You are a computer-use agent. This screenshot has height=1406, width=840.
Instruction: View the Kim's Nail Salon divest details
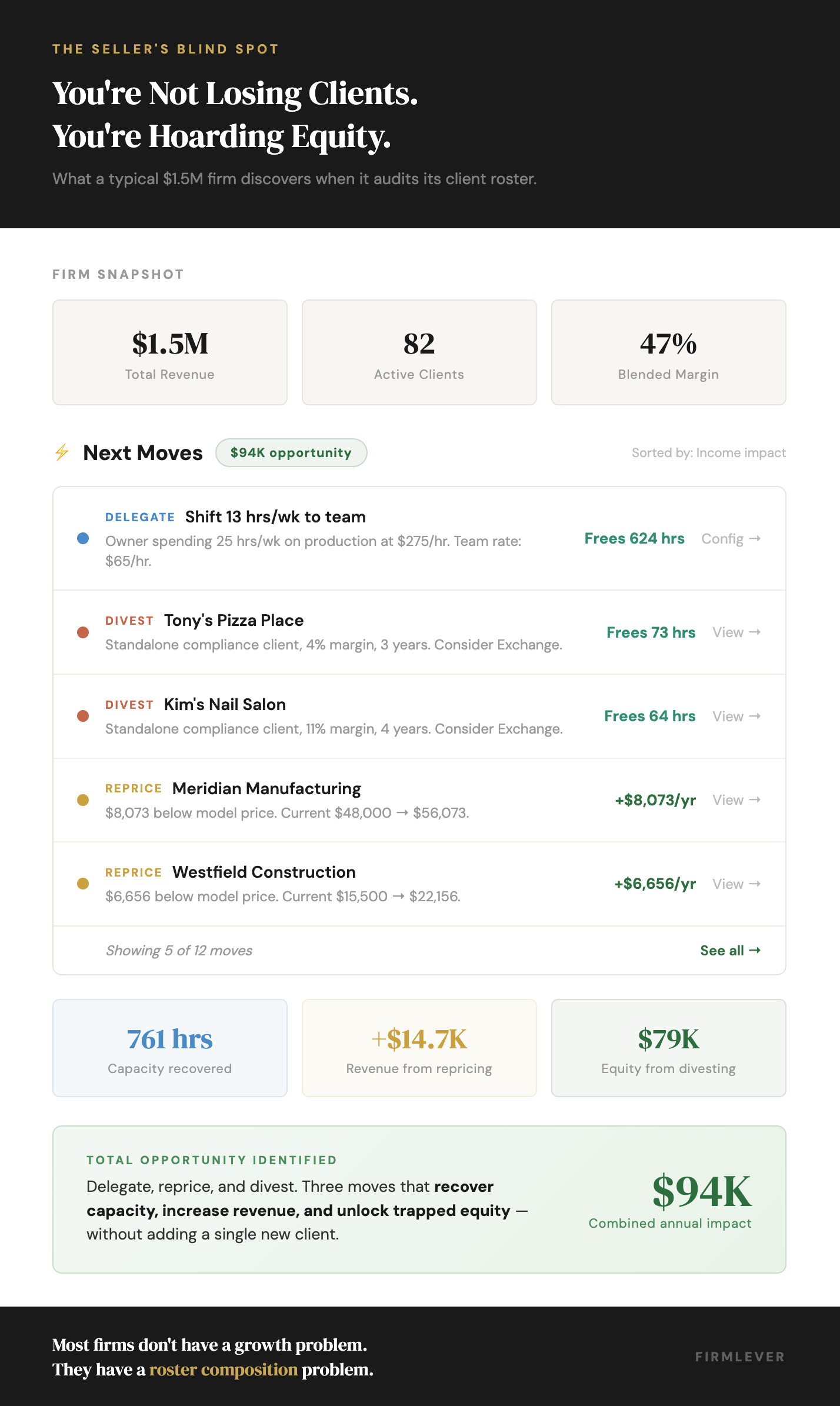click(736, 717)
